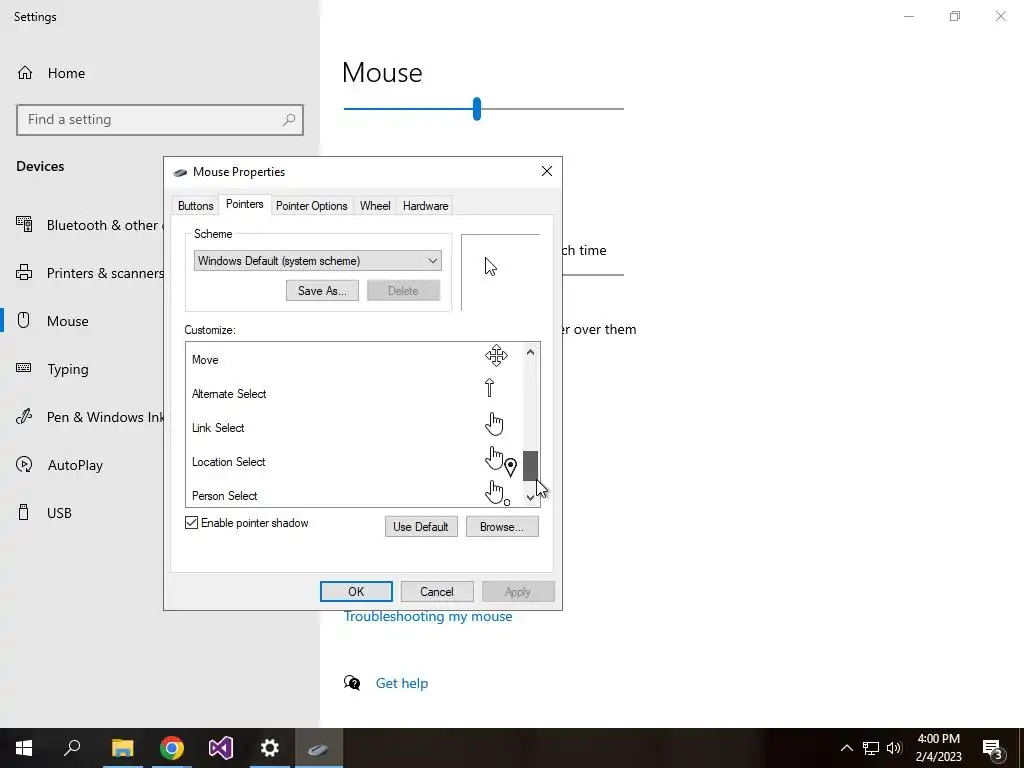Viewport: 1024px width, 768px height.
Task: Select the Link Select hand icon
Action: [x=494, y=424]
